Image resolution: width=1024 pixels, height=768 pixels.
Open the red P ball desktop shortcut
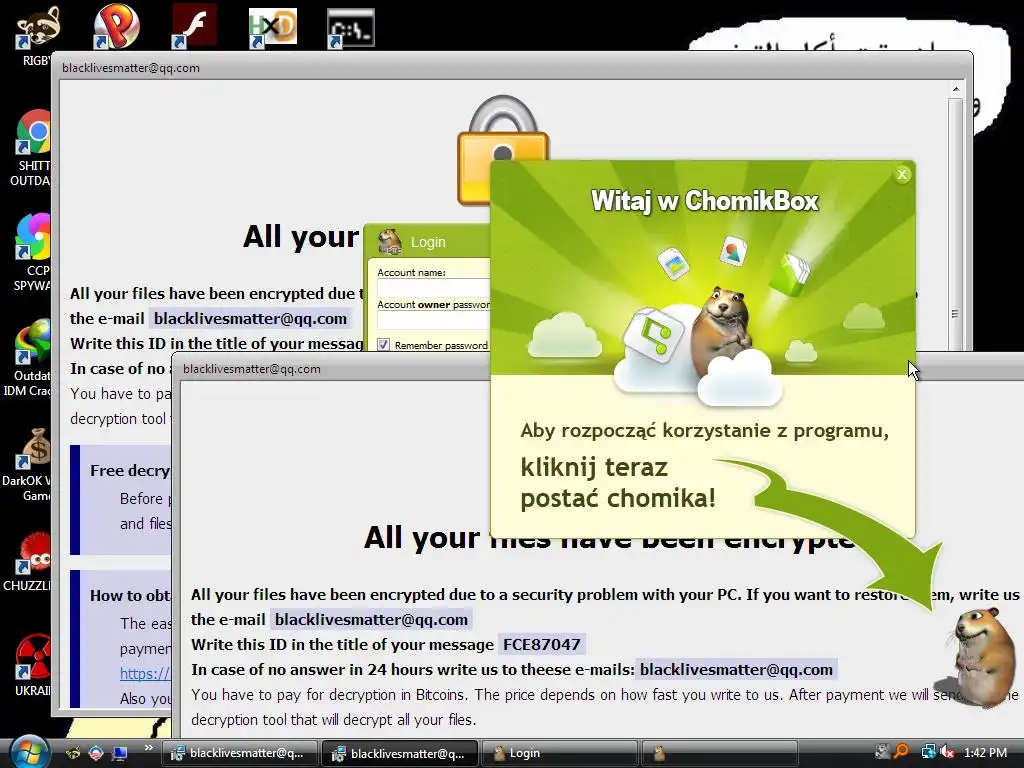coord(116,26)
